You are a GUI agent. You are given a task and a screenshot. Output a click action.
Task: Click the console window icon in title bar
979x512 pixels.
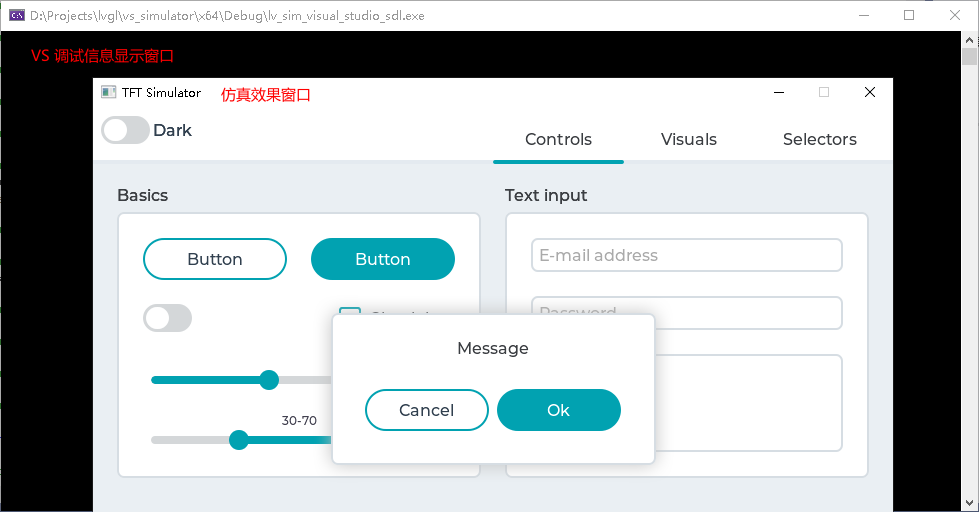coord(17,15)
